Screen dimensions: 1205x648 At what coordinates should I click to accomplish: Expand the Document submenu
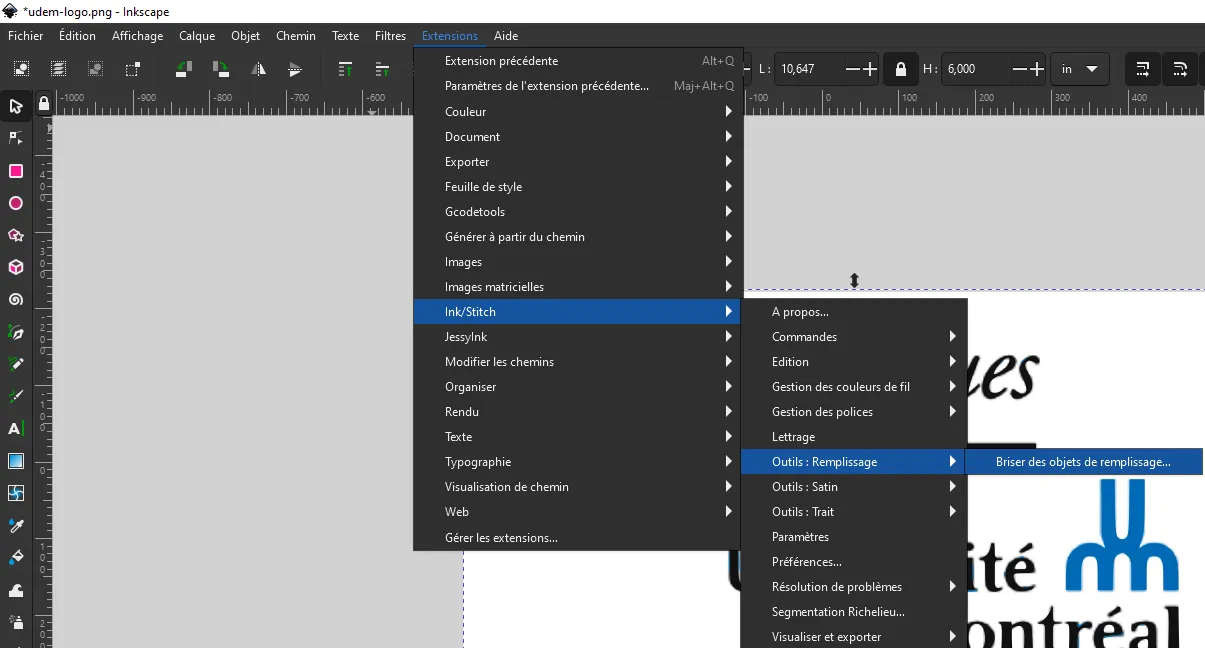pyautogui.click(x=577, y=137)
